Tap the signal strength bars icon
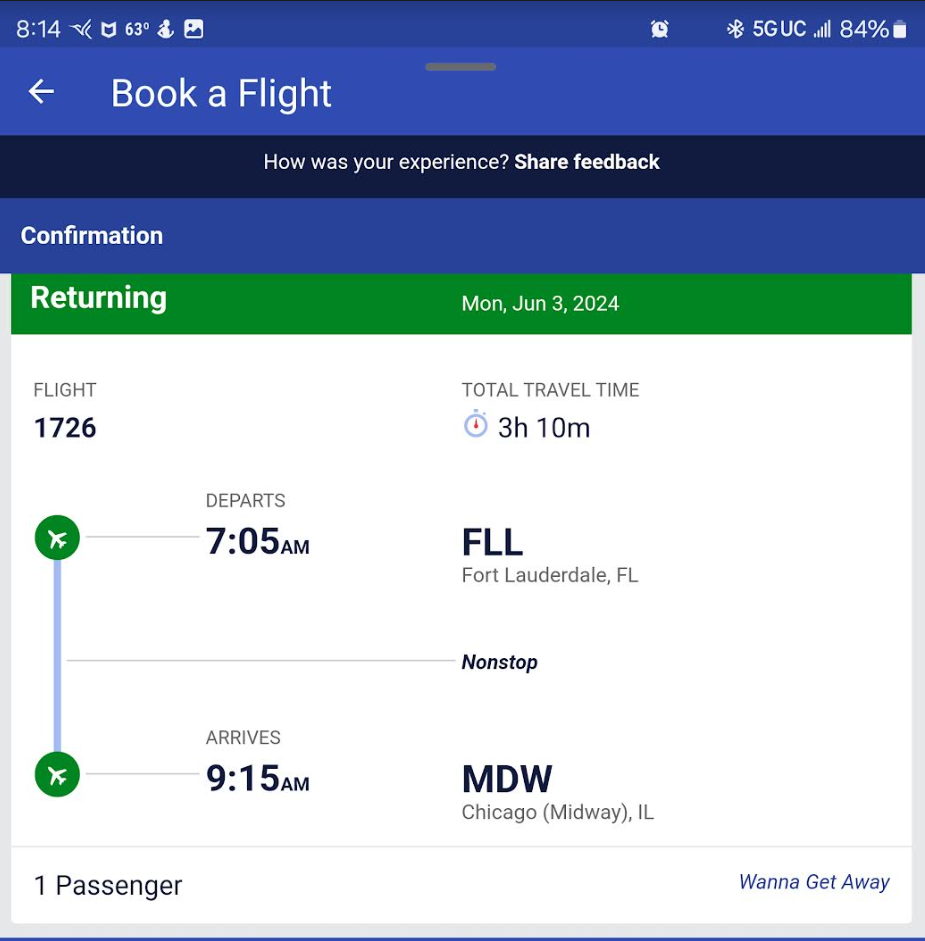The image size is (925, 941). (822, 28)
